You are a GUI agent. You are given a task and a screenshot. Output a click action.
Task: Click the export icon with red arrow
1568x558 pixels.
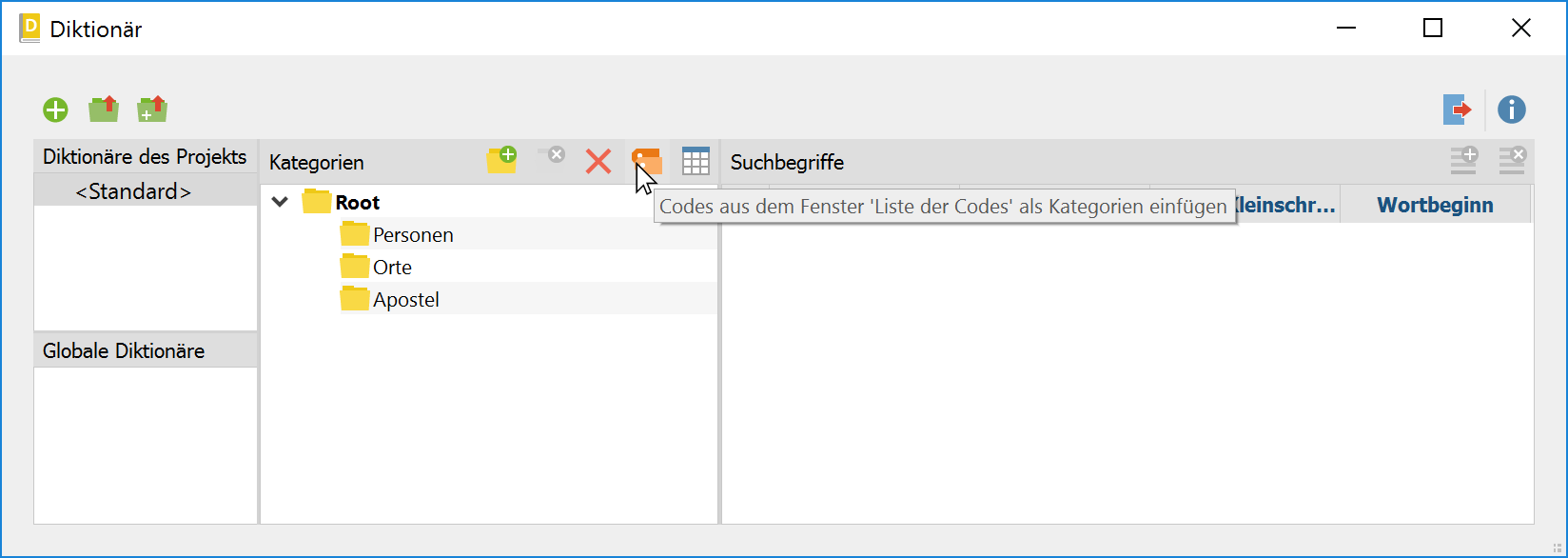click(1457, 110)
